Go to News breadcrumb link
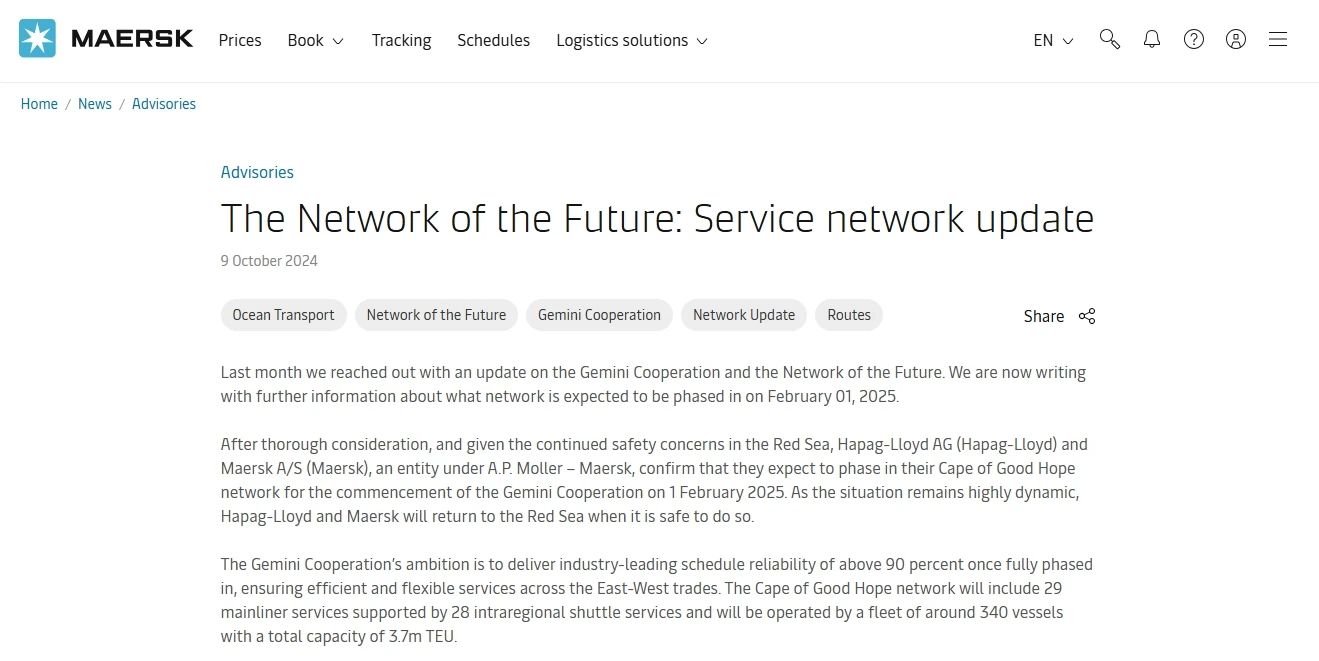The image size is (1319, 661). [x=95, y=104]
